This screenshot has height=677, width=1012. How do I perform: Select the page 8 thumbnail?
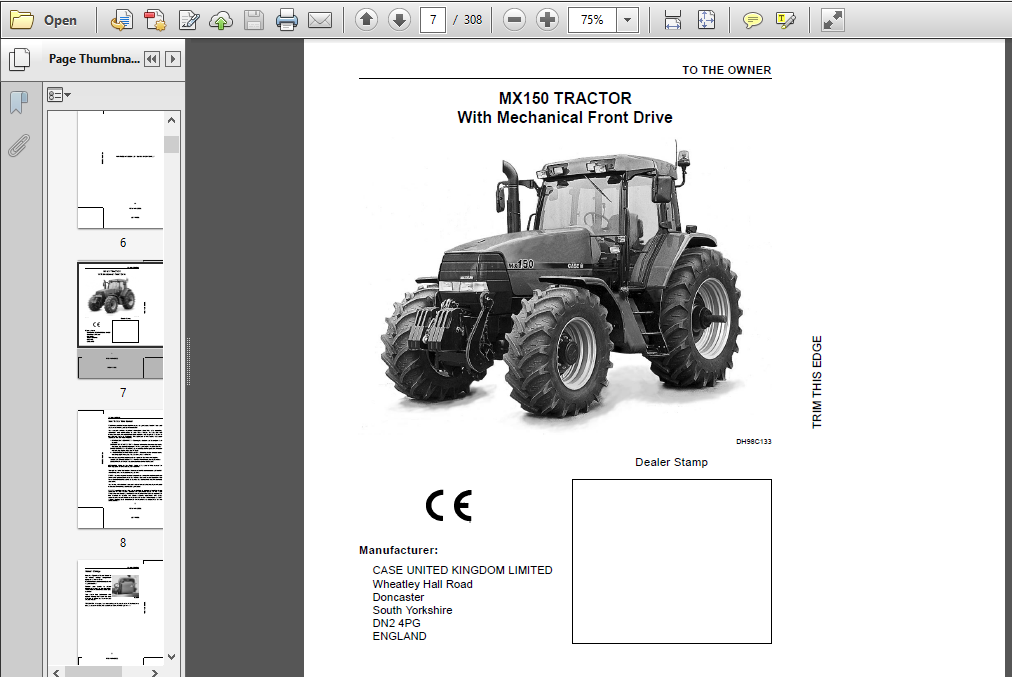coord(120,469)
